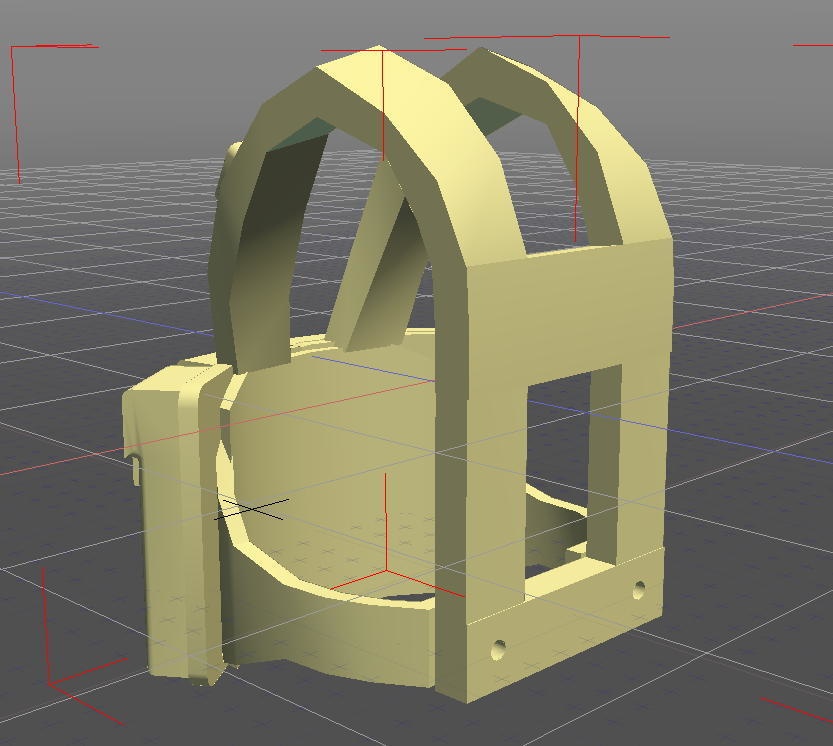Select the black crosshair marker on the model

(x=252, y=509)
